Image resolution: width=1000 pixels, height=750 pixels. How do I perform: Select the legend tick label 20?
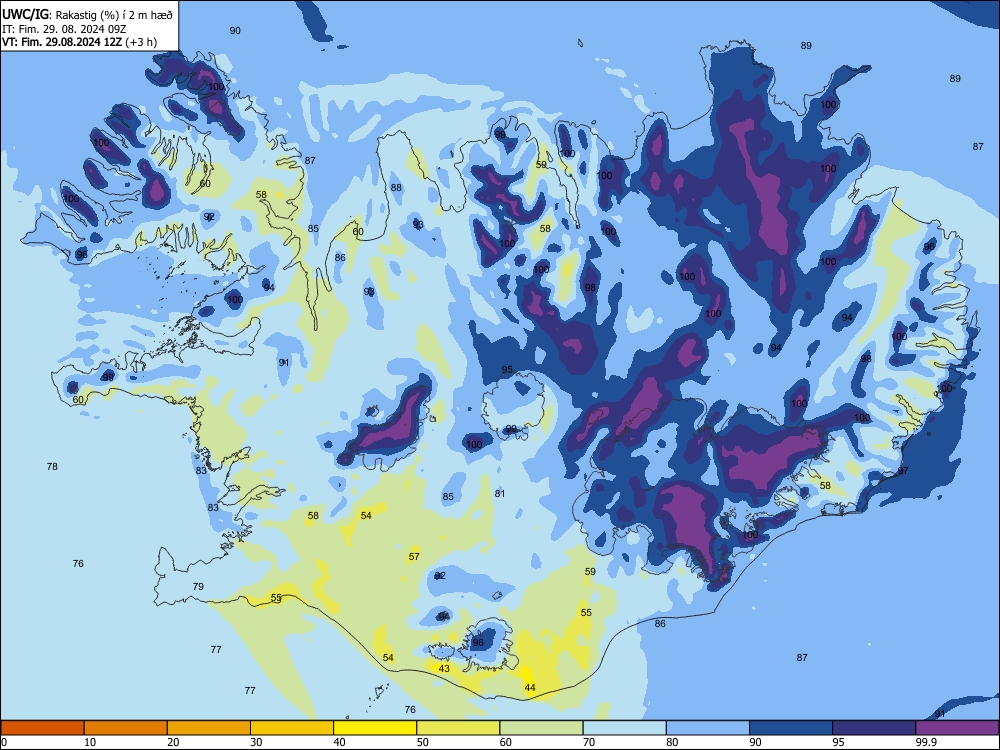[x=173, y=742]
